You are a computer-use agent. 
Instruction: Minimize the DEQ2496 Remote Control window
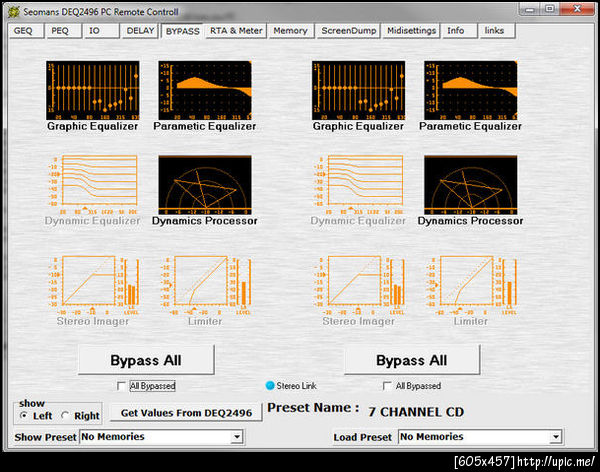529,9
